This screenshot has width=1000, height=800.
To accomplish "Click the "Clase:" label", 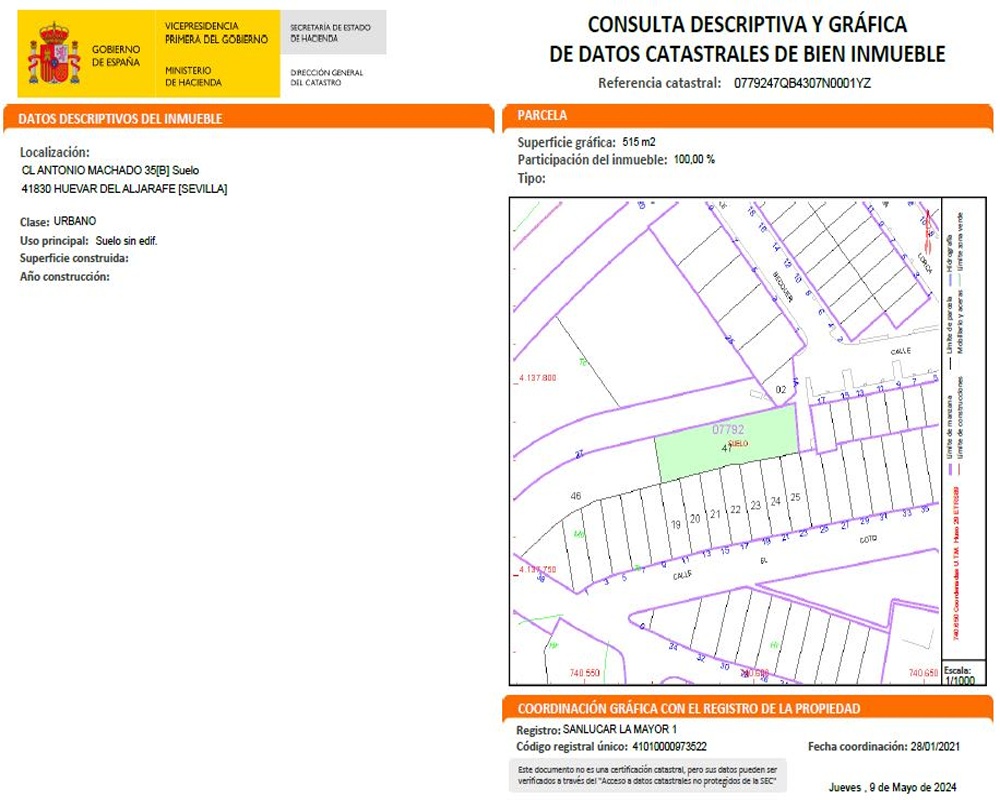I will pos(34,222).
